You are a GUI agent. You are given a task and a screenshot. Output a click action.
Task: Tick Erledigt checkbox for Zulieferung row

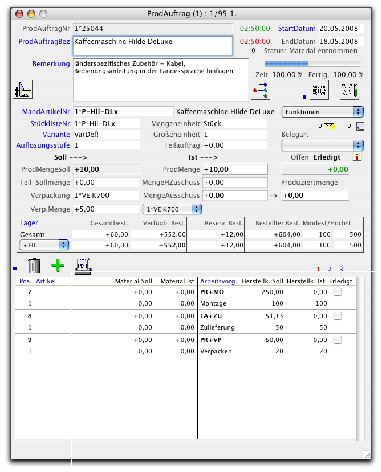click(338, 316)
